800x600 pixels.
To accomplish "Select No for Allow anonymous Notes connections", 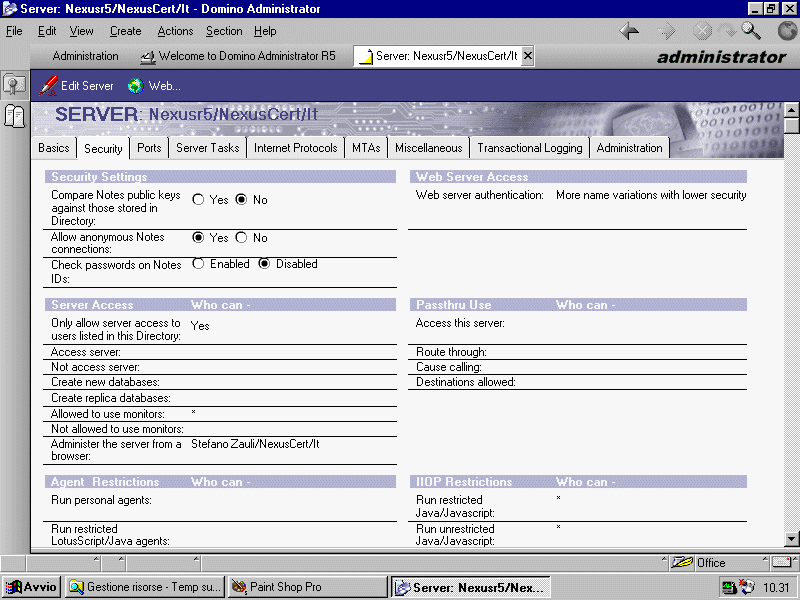I will (x=241, y=237).
